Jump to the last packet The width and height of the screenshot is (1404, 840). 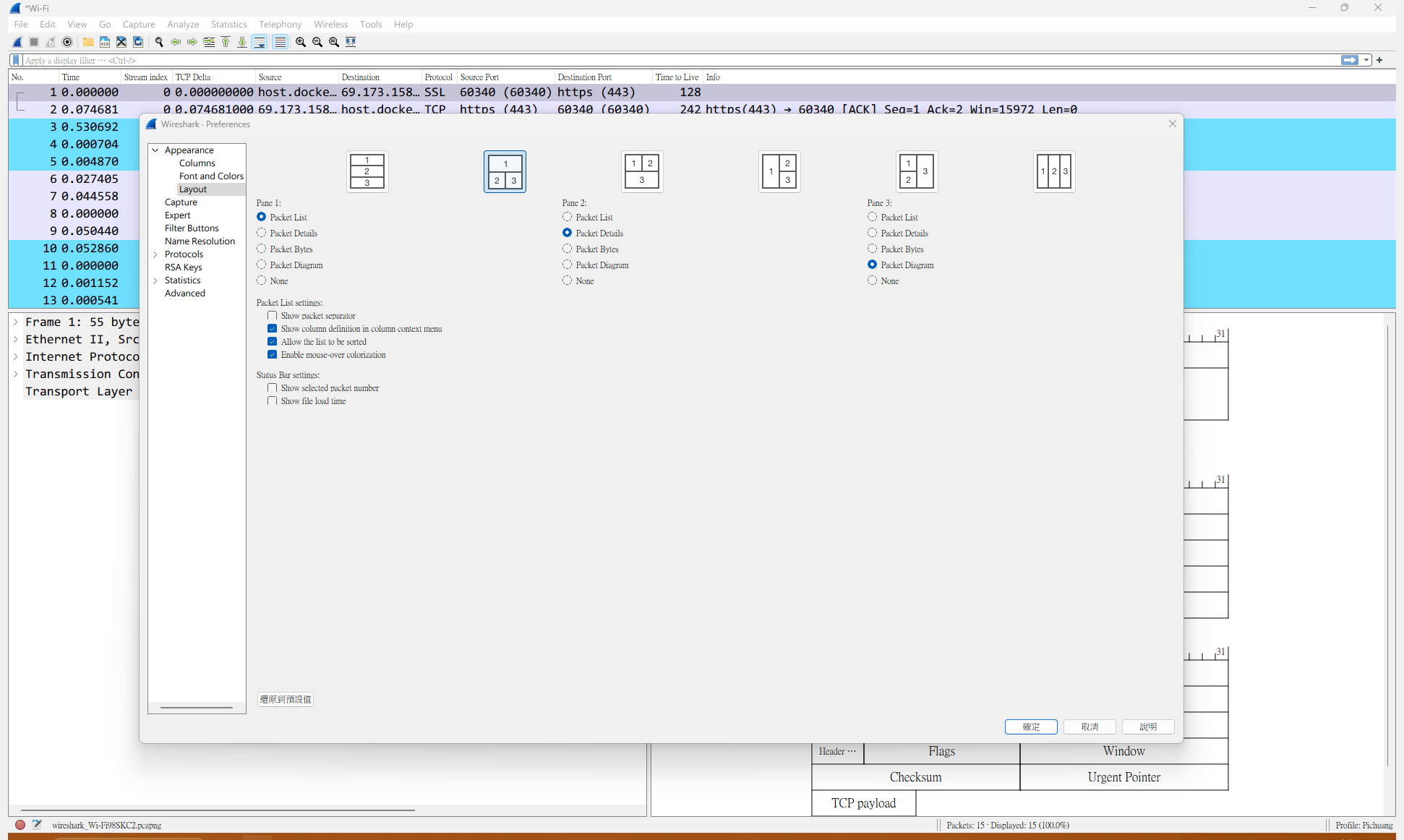pos(242,42)
